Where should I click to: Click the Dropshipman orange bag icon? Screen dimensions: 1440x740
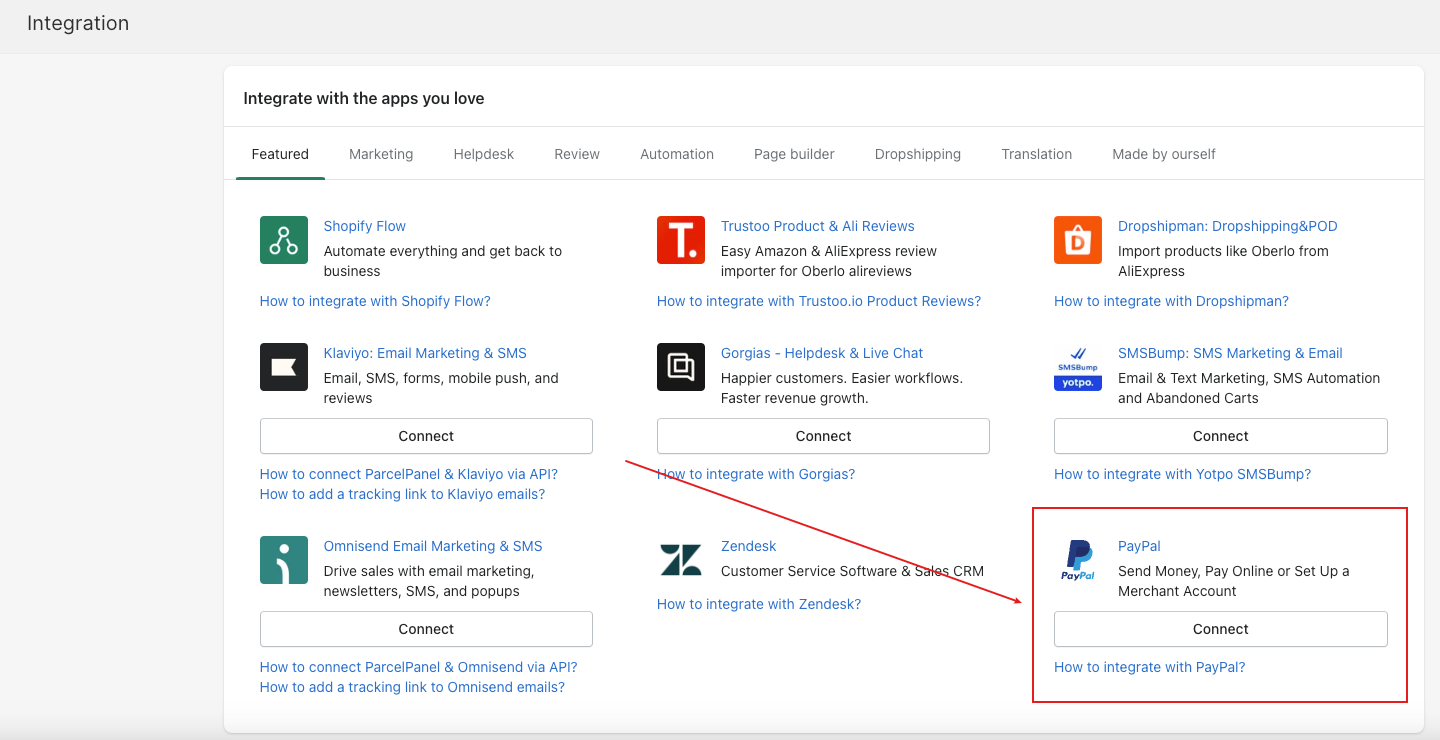(1078, 240)
